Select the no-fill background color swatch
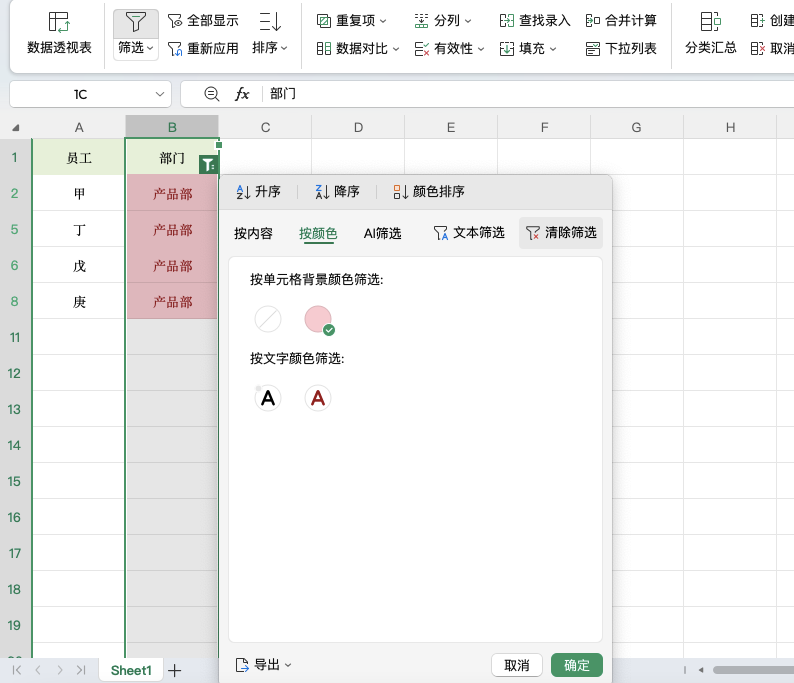This screenshot has width=794, height=683. [x=268, y=319]
